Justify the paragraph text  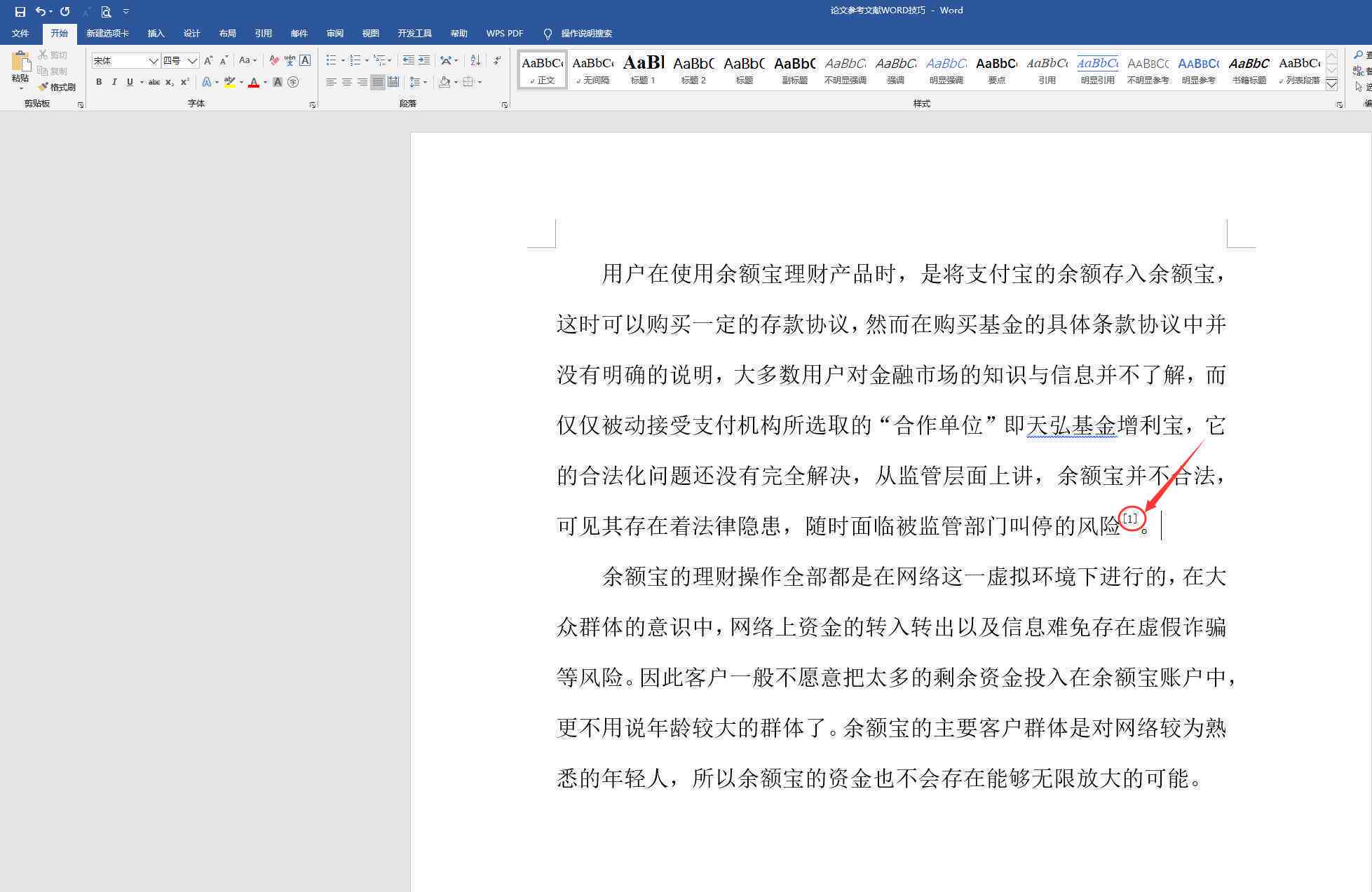tap(378, 82)
